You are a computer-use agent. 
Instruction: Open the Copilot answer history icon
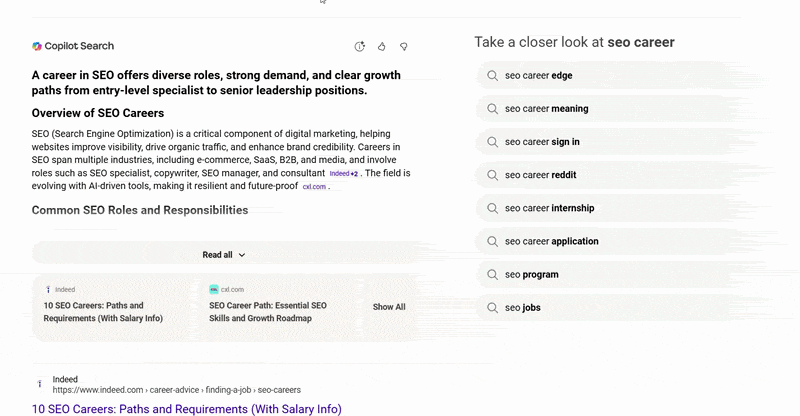360,46
